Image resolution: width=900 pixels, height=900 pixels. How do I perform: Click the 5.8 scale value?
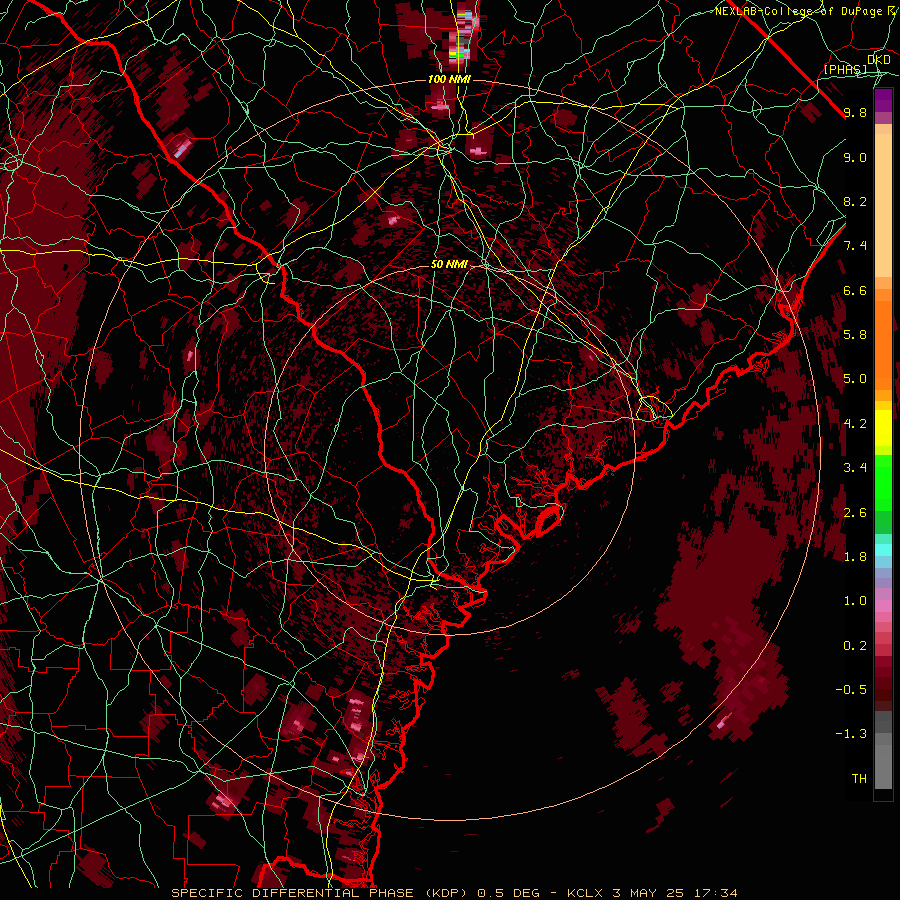pos(855,335)
